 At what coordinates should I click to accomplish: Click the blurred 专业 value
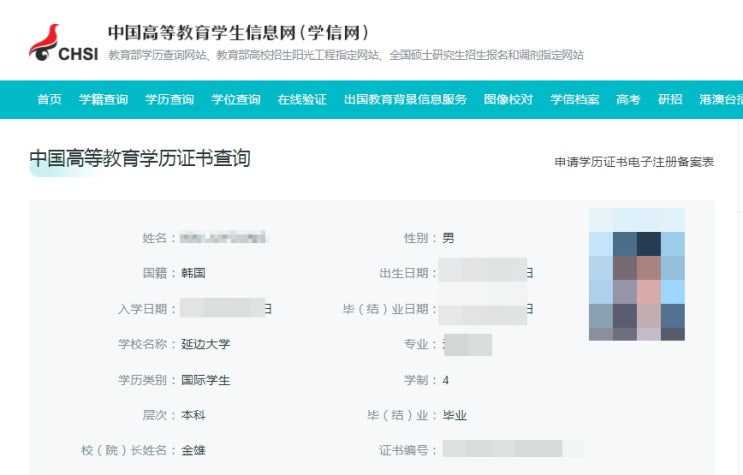click(x=467, y=345)
